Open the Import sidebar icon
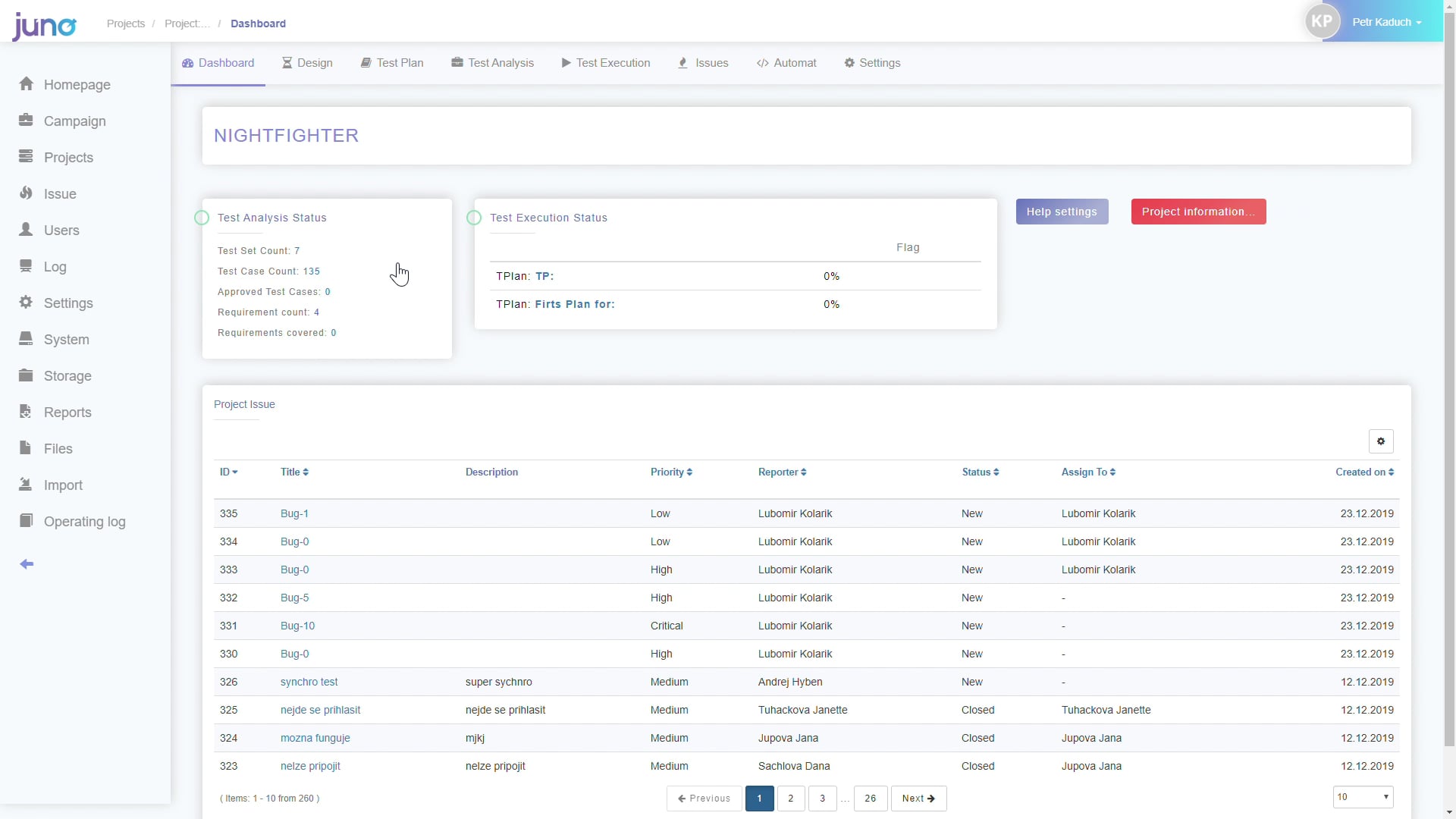 pyautogui.click(x=27, y=485)
